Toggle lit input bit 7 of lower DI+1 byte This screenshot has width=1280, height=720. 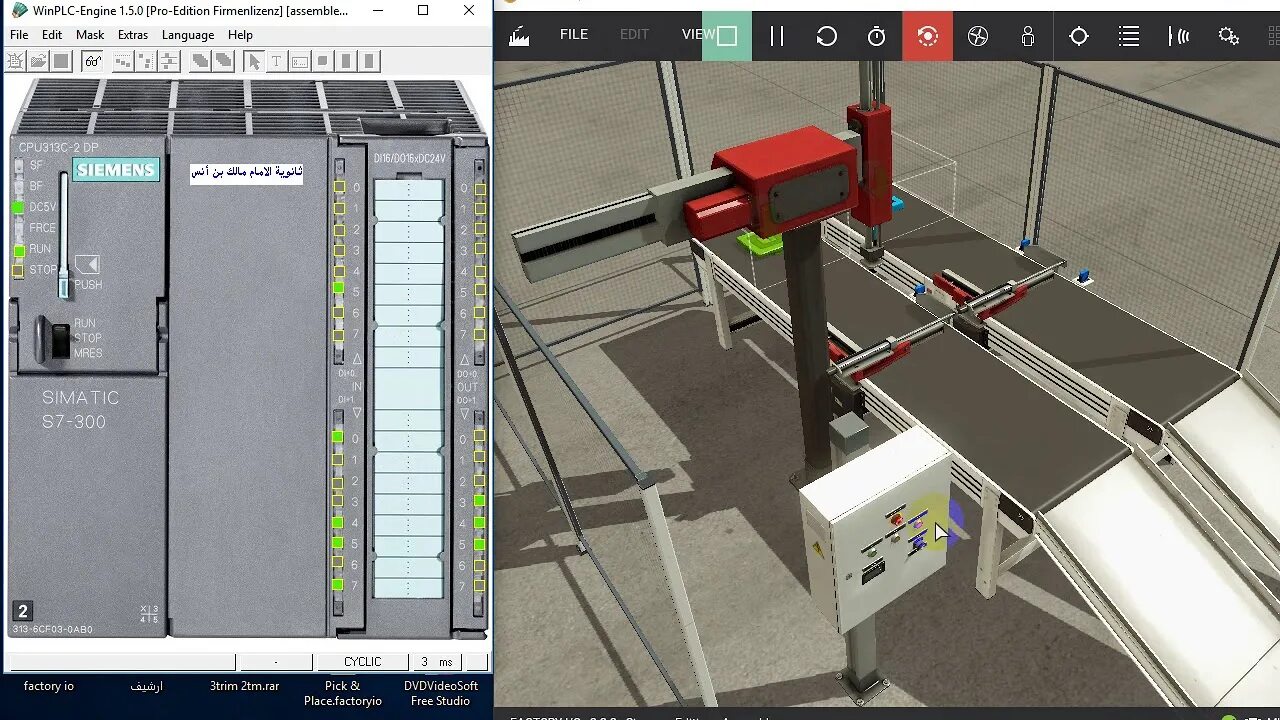point(338,584)
